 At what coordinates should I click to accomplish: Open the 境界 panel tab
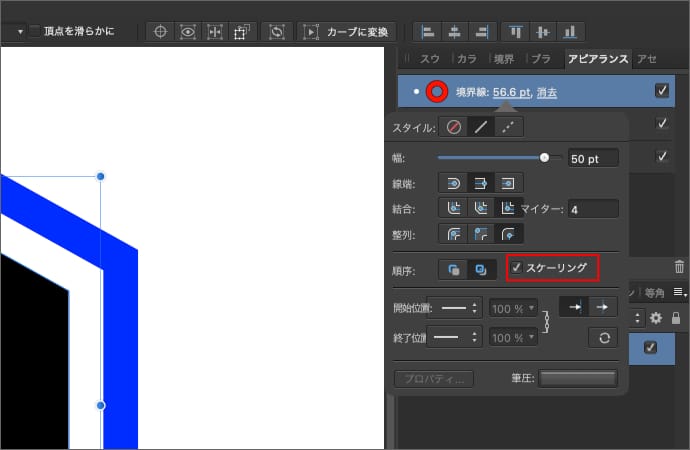click(x=505, y=59)
